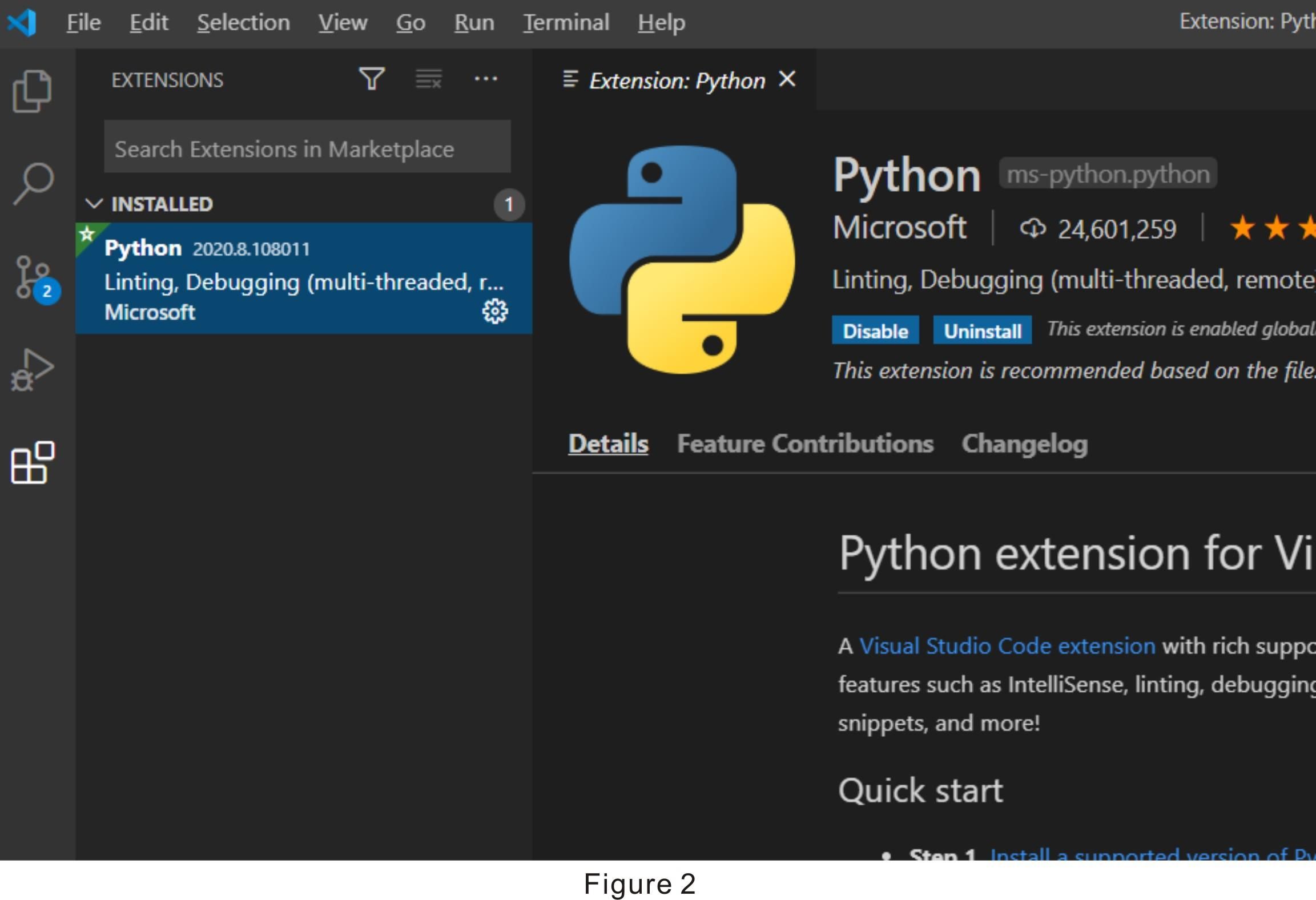Click the Search Extensions in Marketplace field
Viewport: 1316px width, 900px height.
coord(307,147)
